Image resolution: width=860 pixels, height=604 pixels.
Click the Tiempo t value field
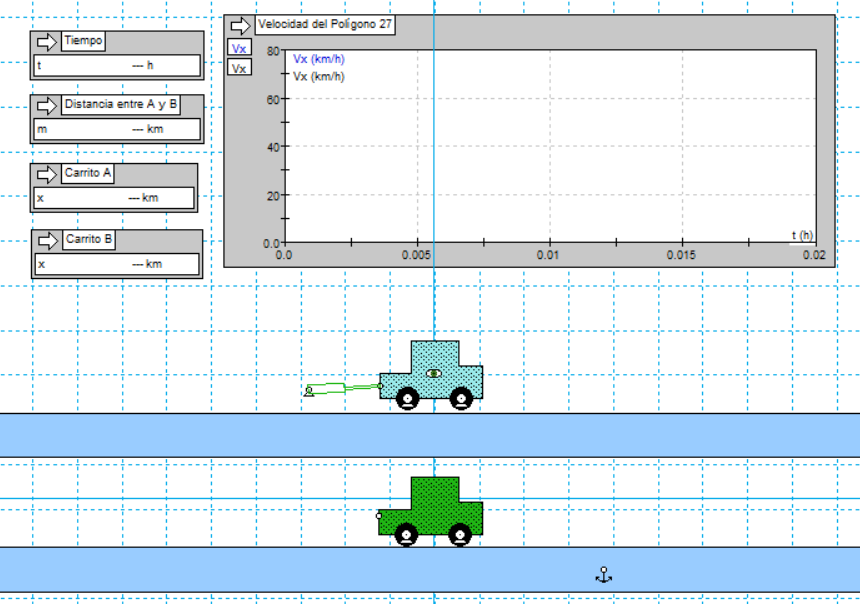point(117,66)
